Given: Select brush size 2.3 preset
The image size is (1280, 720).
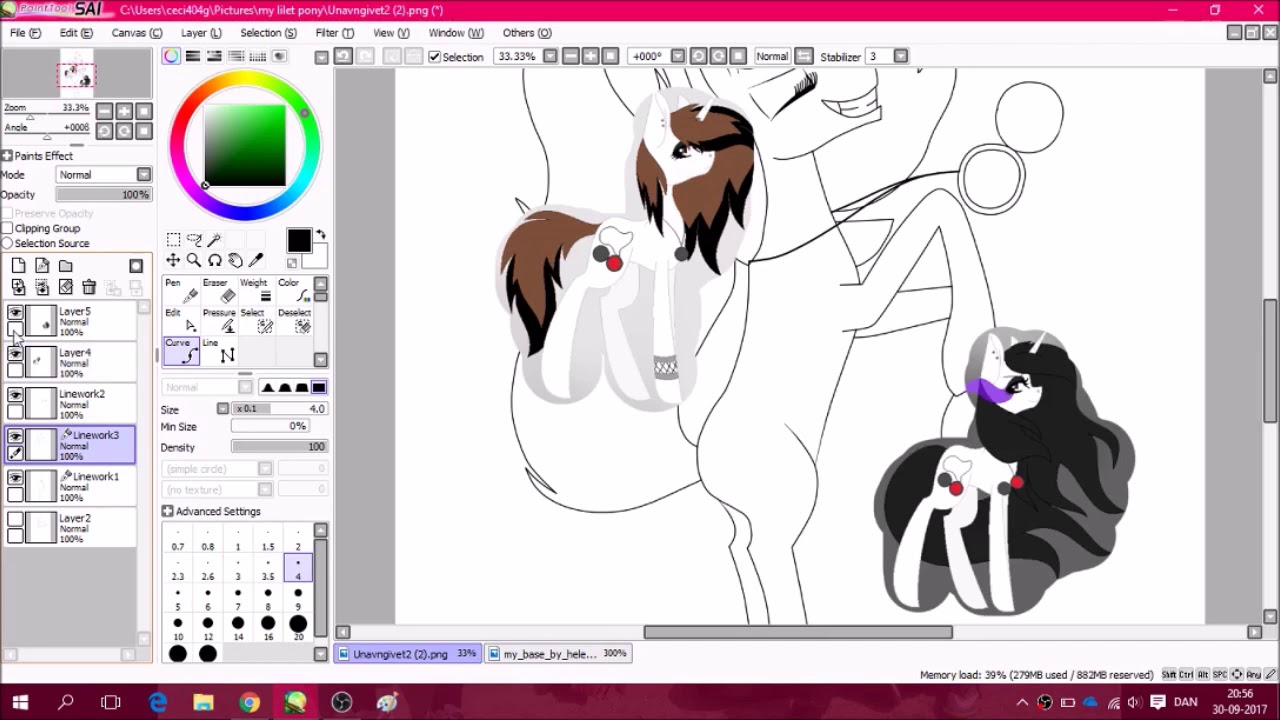Looking at the screenshot, I should 178,568.
